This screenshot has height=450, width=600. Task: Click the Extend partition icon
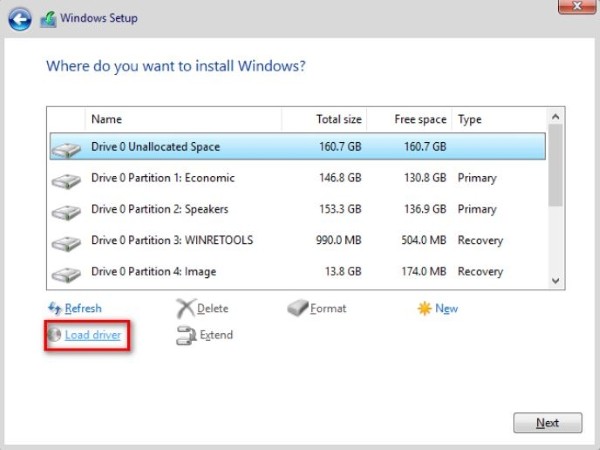[185, 336]
